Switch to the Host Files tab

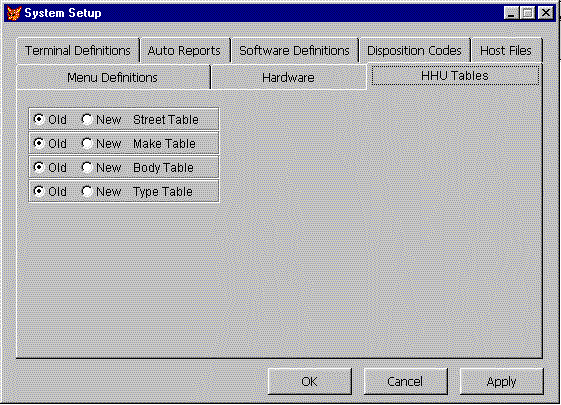506,50
